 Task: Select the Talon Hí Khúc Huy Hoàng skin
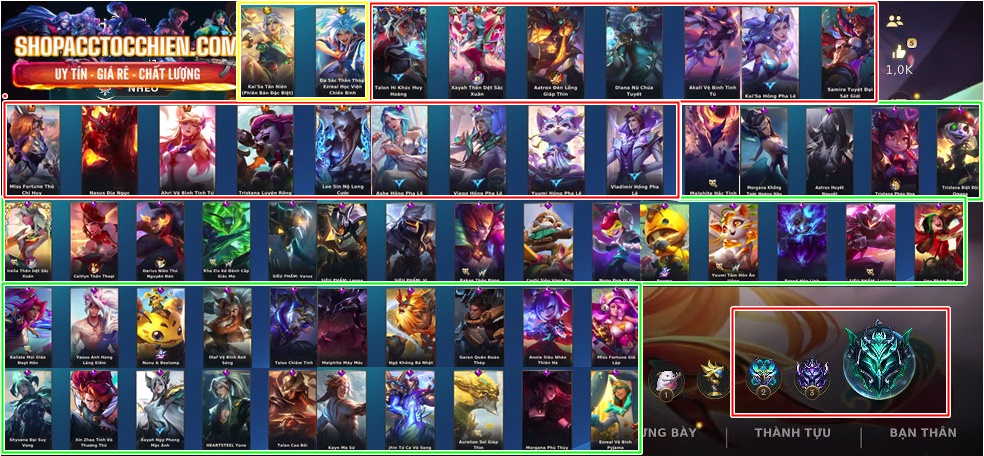[x=399, y=51]
